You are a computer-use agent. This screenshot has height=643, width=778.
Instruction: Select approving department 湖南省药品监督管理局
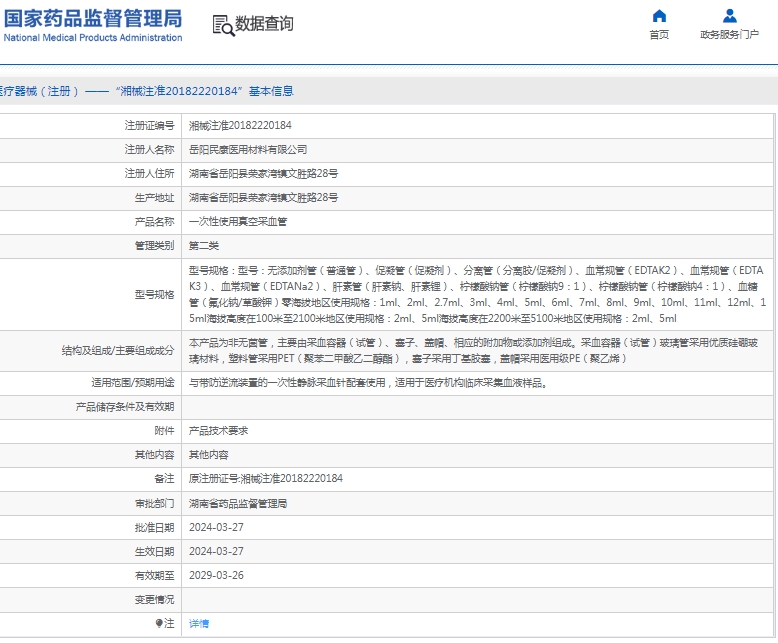tap(238, 504)
